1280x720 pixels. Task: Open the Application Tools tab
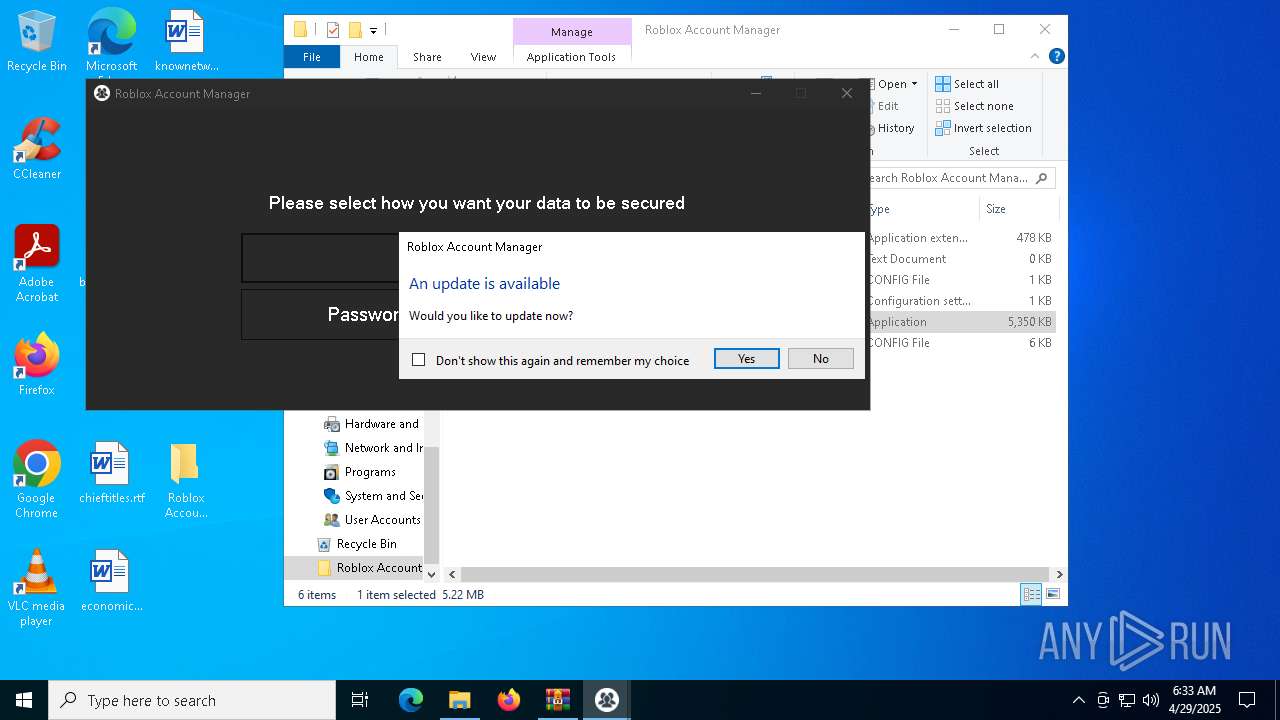pos(571,57)
